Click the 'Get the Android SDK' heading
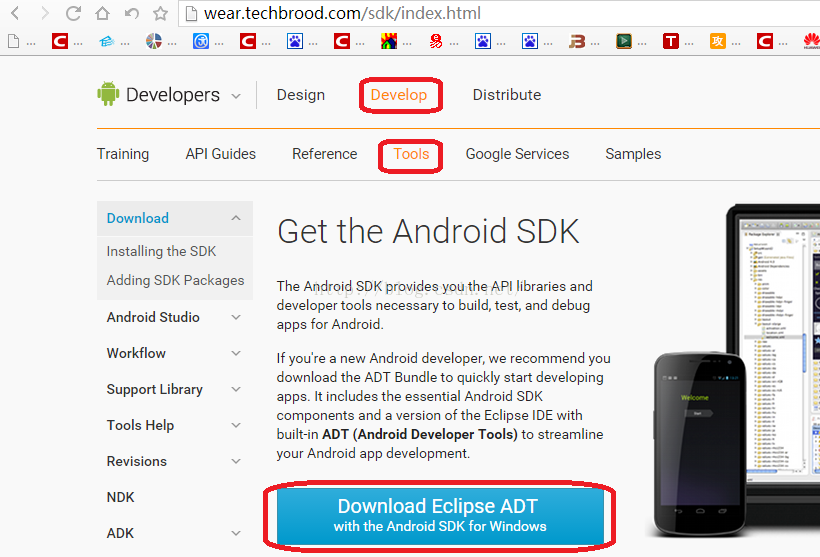 click(x=428, y=231)
